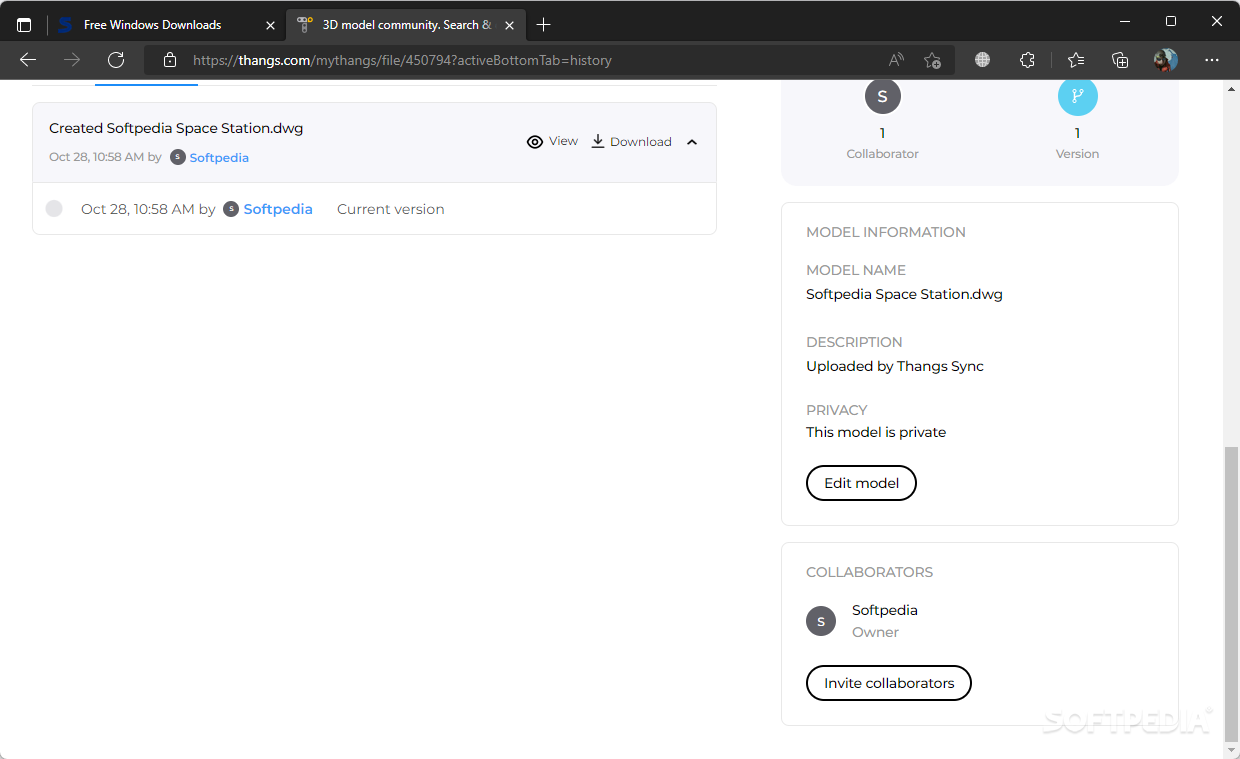Viewport: 1240px width, 759px height.
Task: Click the model name Softpedia Space Station.dwg
Action: point(904,294)
